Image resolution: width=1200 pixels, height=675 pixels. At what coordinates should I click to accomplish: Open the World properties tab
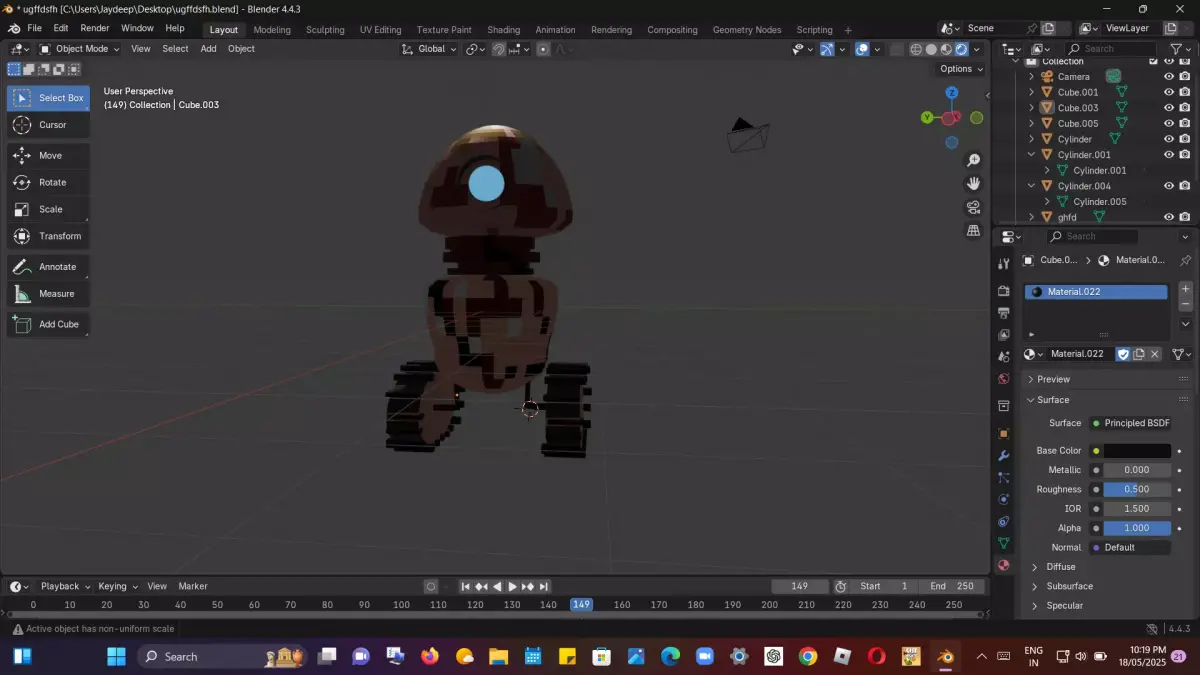[x=1004, y=379]
